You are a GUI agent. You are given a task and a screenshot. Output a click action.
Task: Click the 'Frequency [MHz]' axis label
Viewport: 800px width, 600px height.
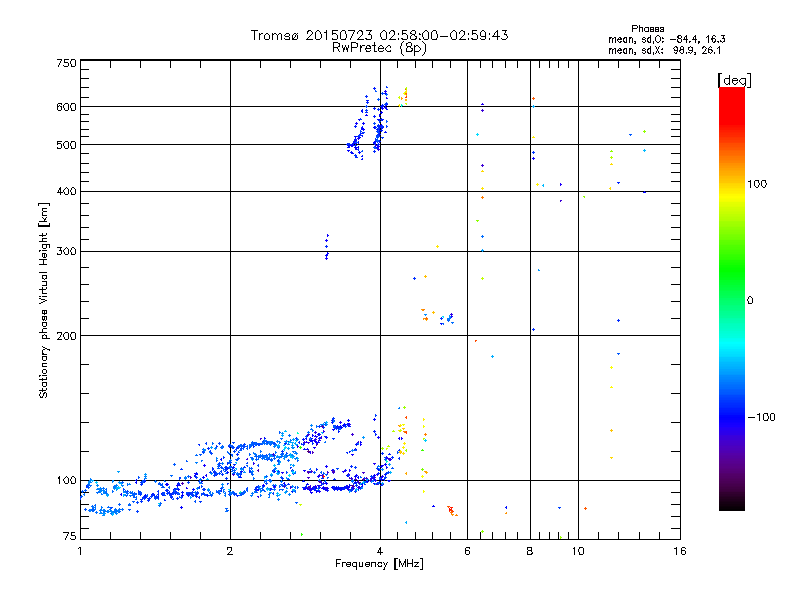[x=379, y=564]
